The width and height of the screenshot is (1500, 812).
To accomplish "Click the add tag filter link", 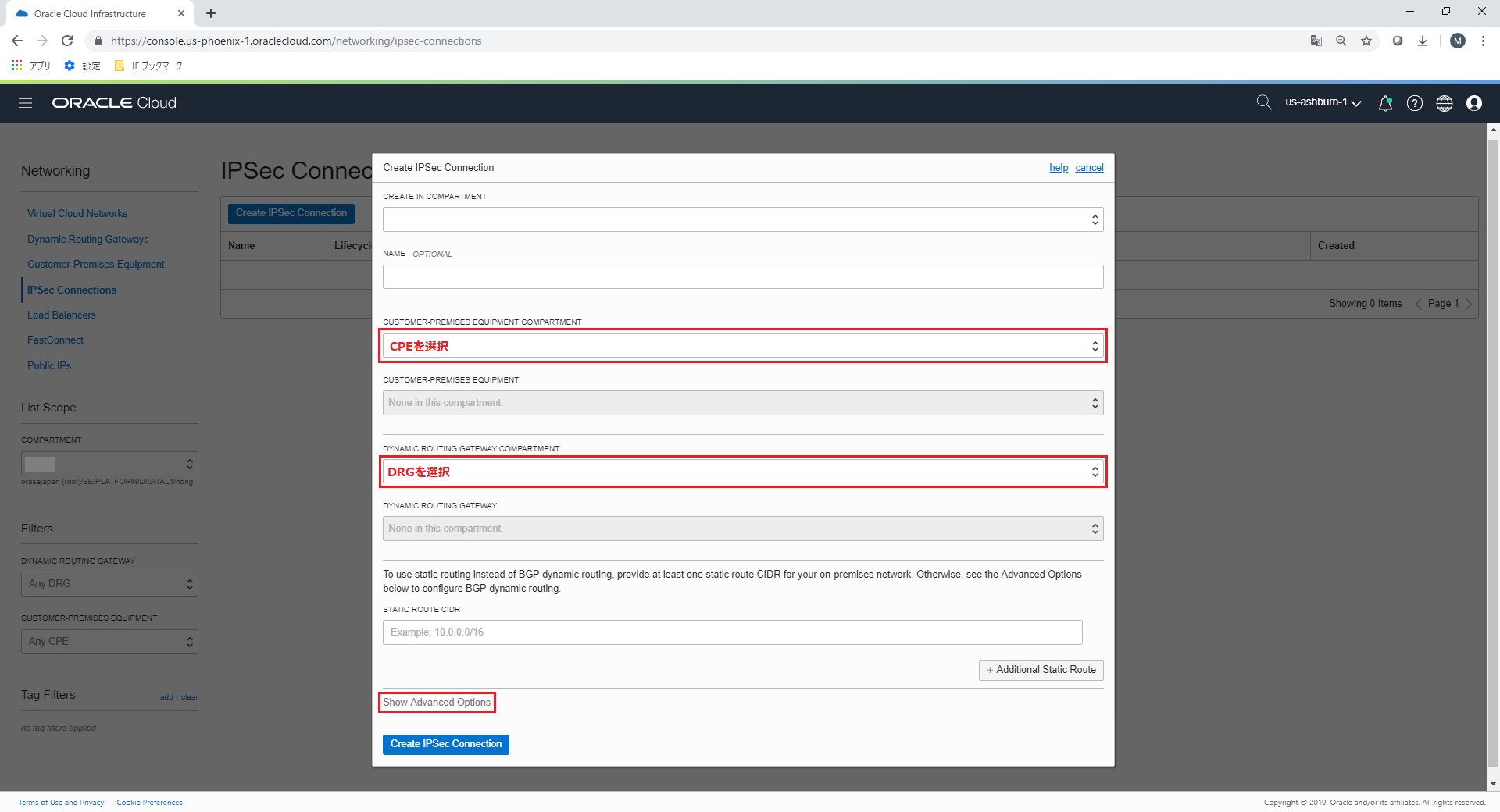I will pos(166,697).
